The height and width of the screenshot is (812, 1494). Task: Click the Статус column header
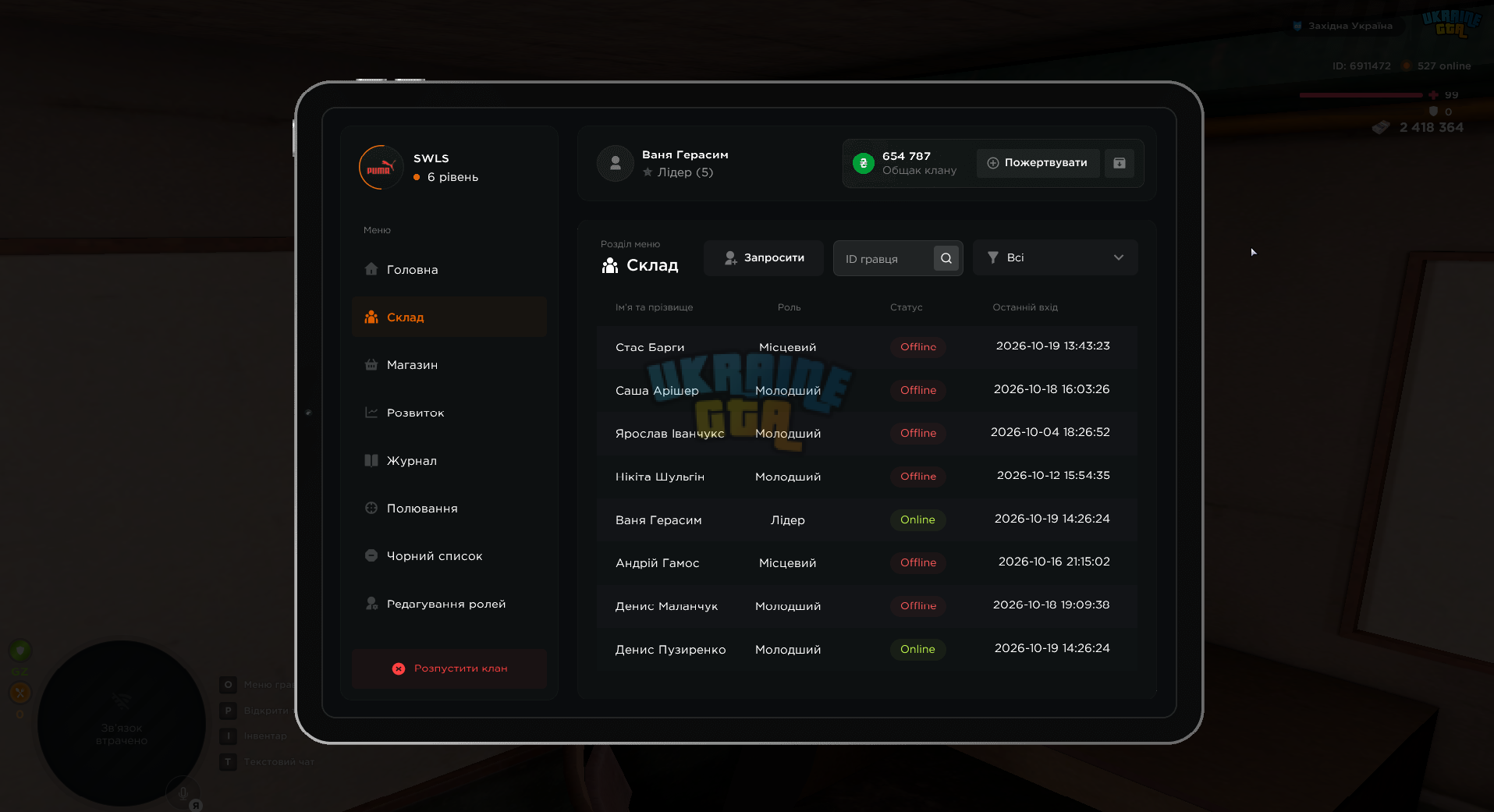[x=906, y=307]
